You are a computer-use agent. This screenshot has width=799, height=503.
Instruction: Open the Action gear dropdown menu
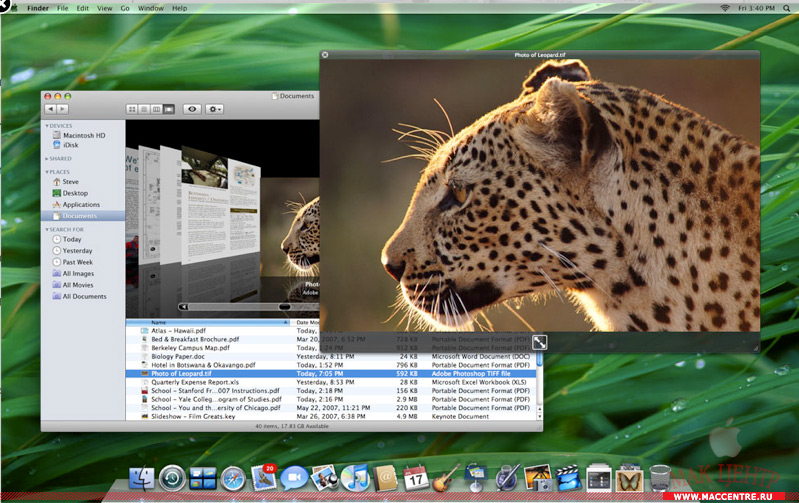coord(214,109)
